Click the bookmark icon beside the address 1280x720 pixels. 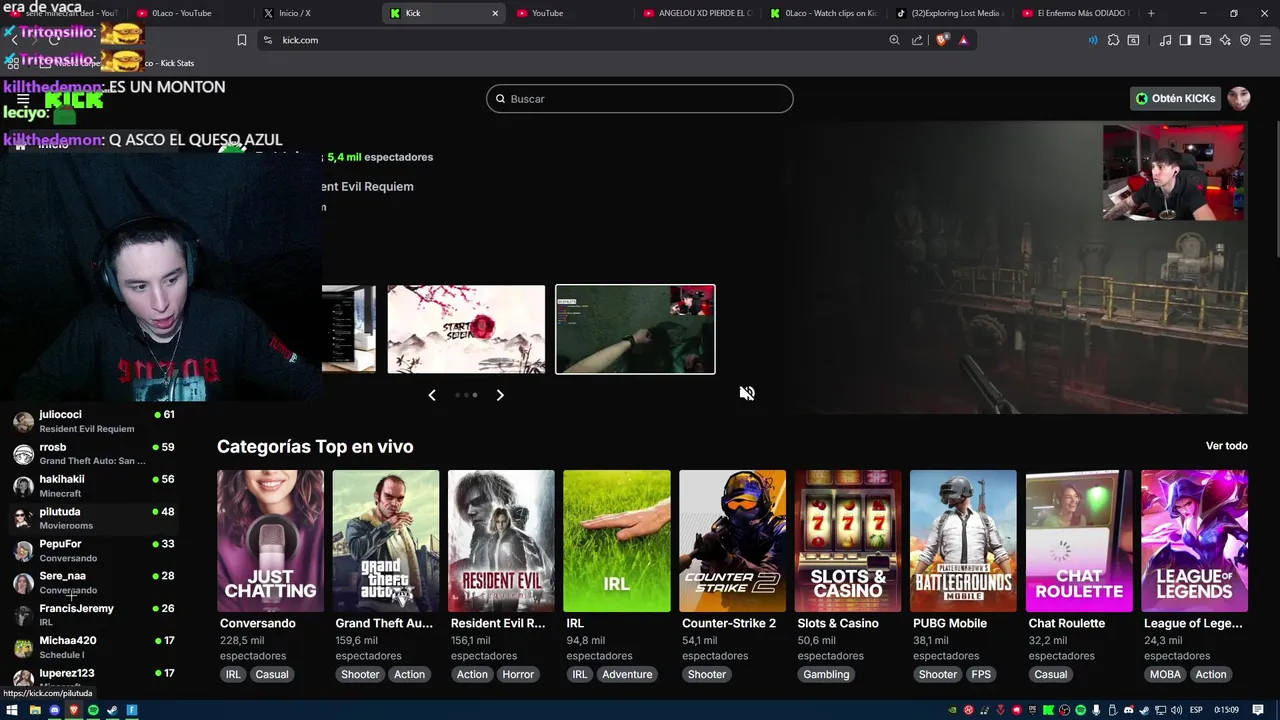click(x=242, y=40)
